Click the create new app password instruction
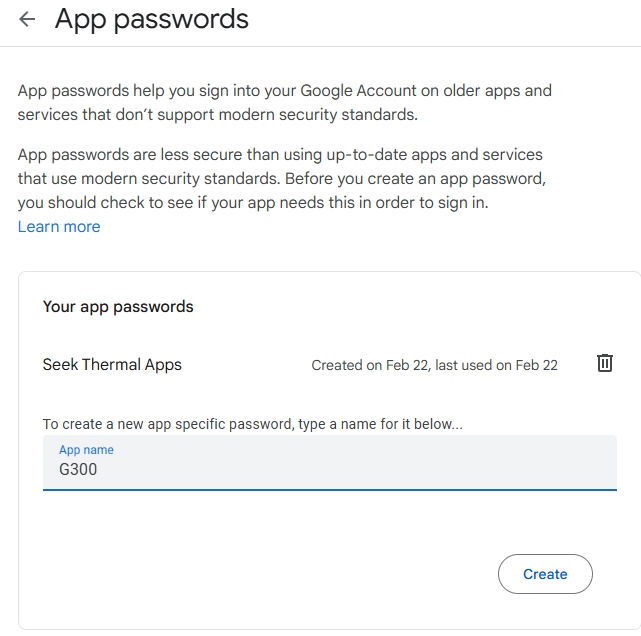The image size is (641, 636). (x=253, y=424)
